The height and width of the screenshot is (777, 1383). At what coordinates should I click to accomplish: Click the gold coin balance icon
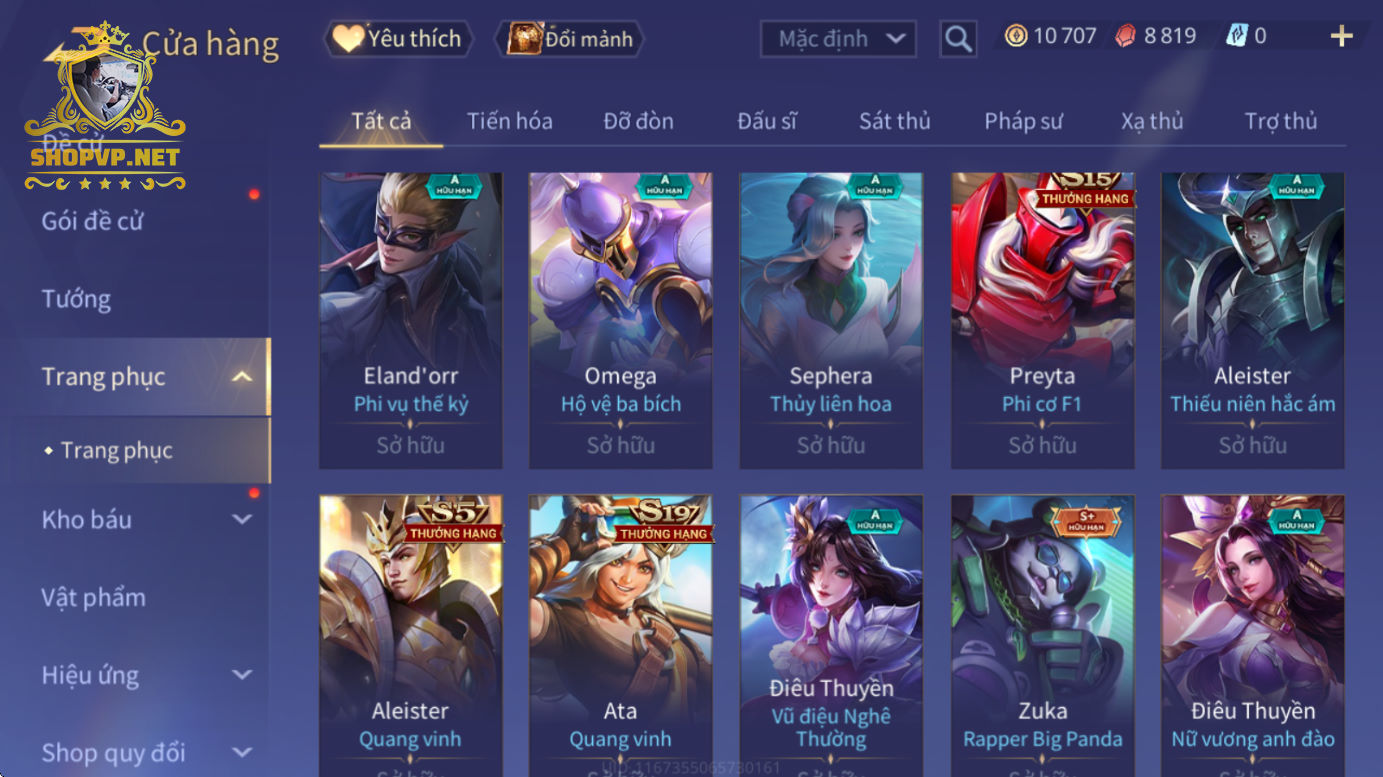(1016, 36)
